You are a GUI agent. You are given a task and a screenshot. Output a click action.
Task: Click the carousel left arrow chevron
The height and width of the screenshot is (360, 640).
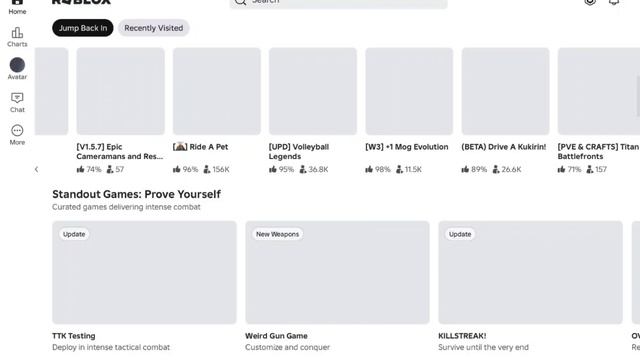(36, 169)
